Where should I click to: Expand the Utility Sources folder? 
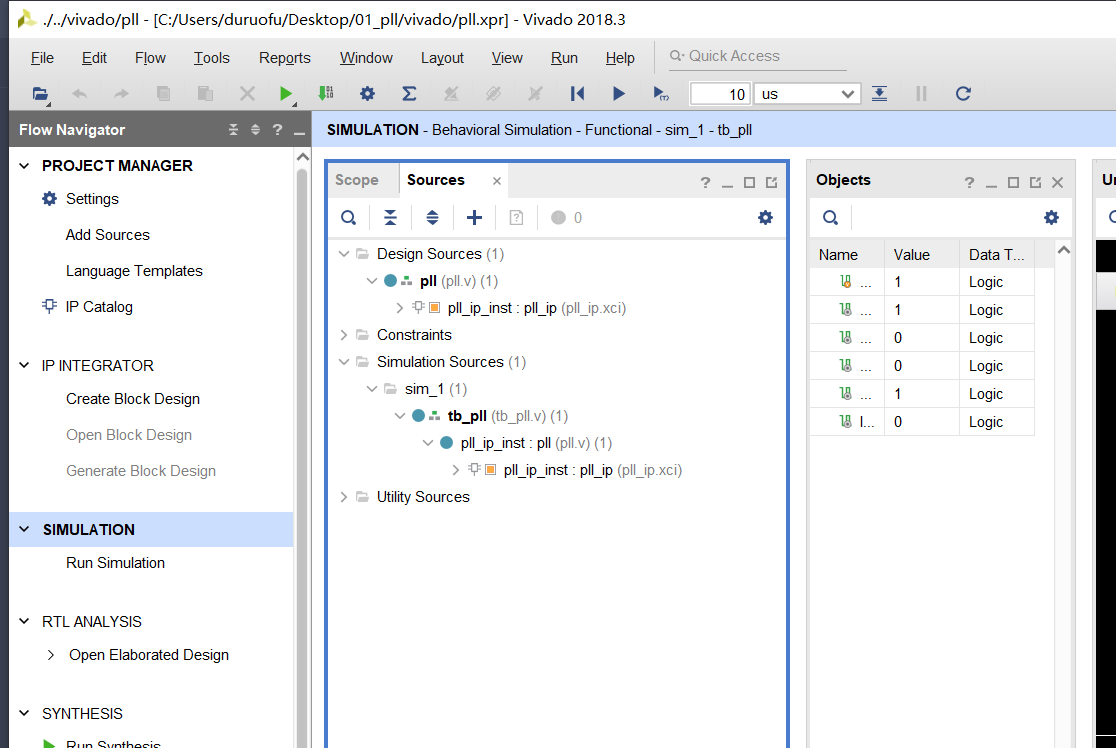pyautogui.click(x=344, y=497)
